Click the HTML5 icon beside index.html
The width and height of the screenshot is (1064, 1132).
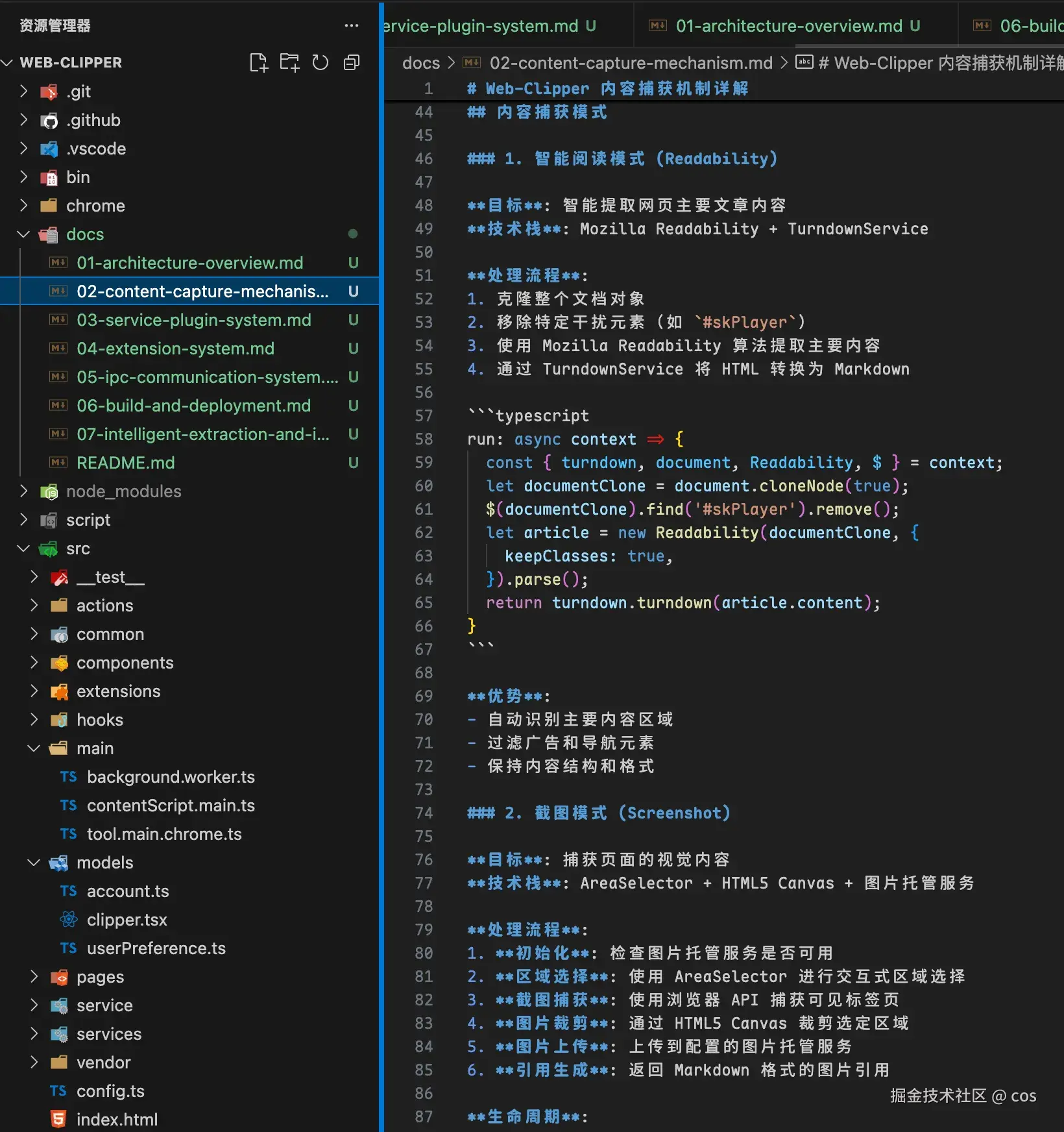point(58,1120)
